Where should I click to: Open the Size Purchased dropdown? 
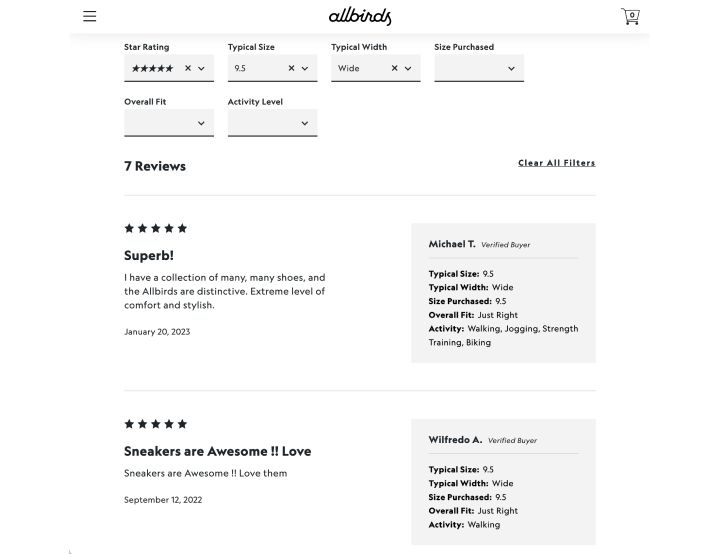click(479, 68)
